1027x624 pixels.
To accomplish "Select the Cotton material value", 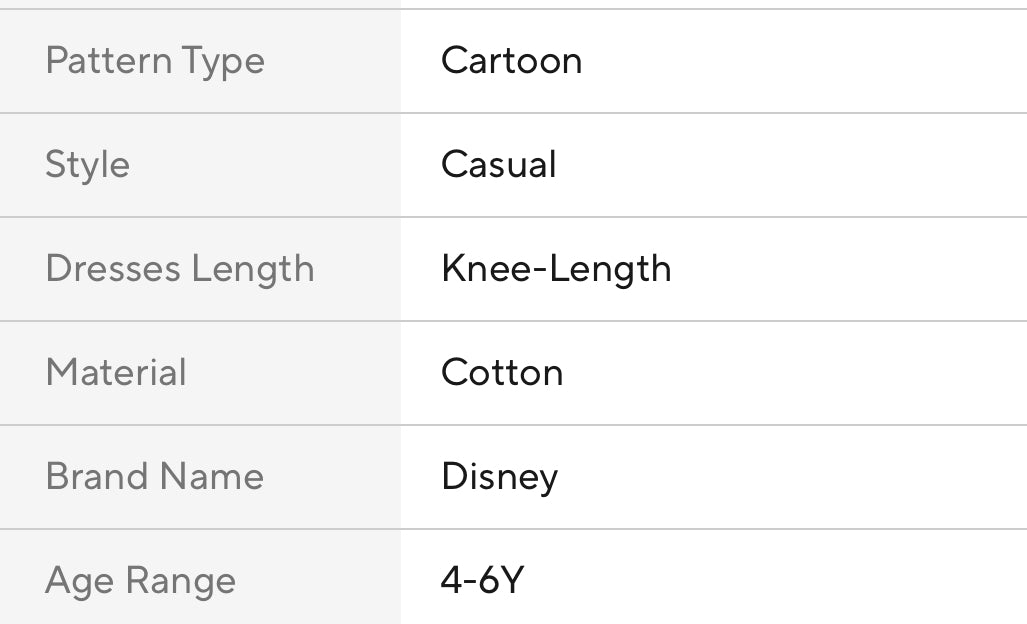I will click(502, 373).
